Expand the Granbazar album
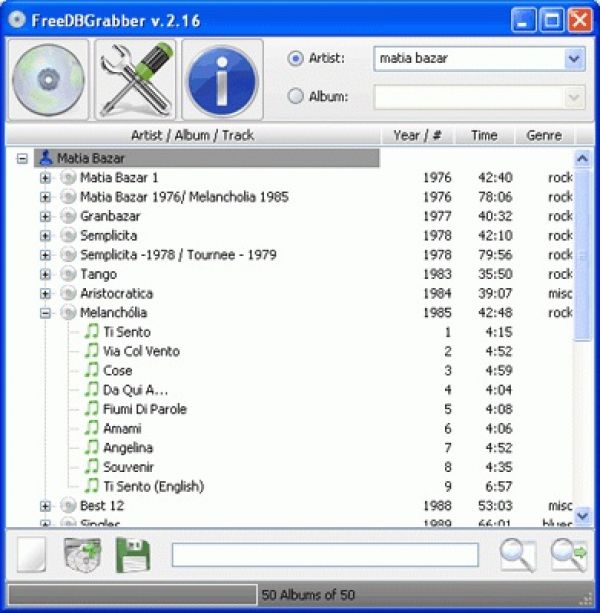 tap(45, 216)
